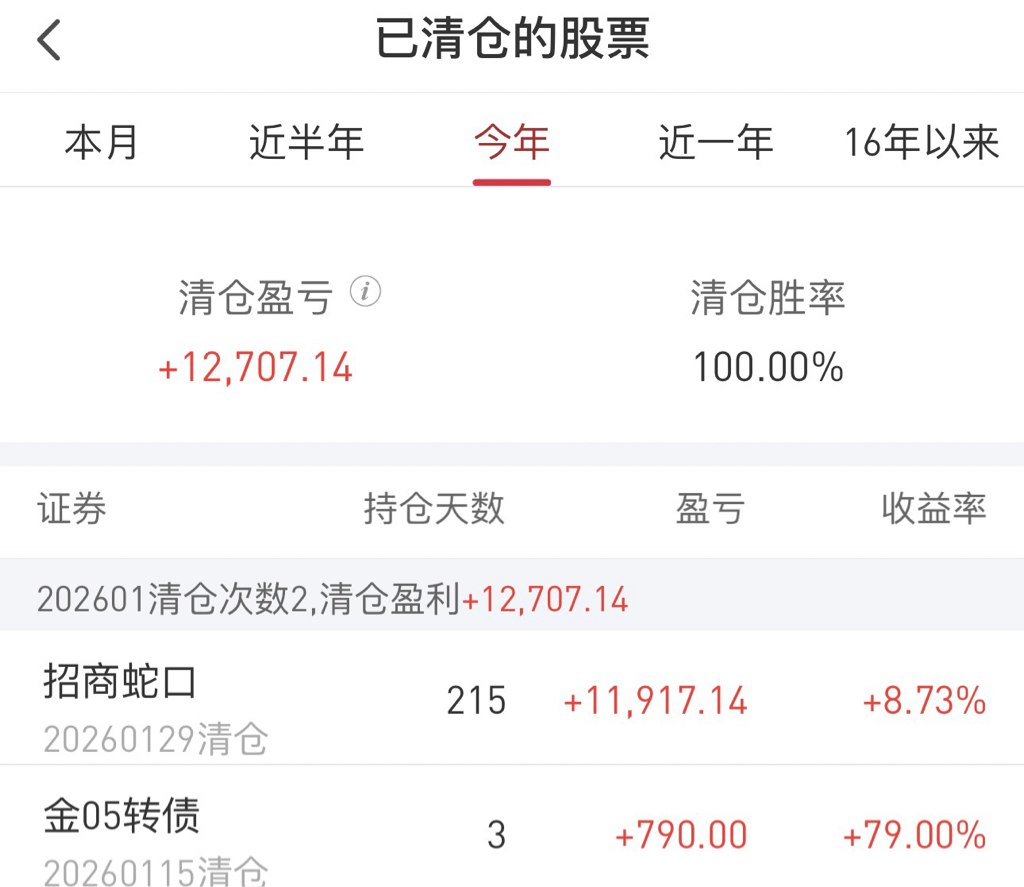Switch to the 近一年 tab
Viewport: 1024px width, 887px height.
coord(716,142)
